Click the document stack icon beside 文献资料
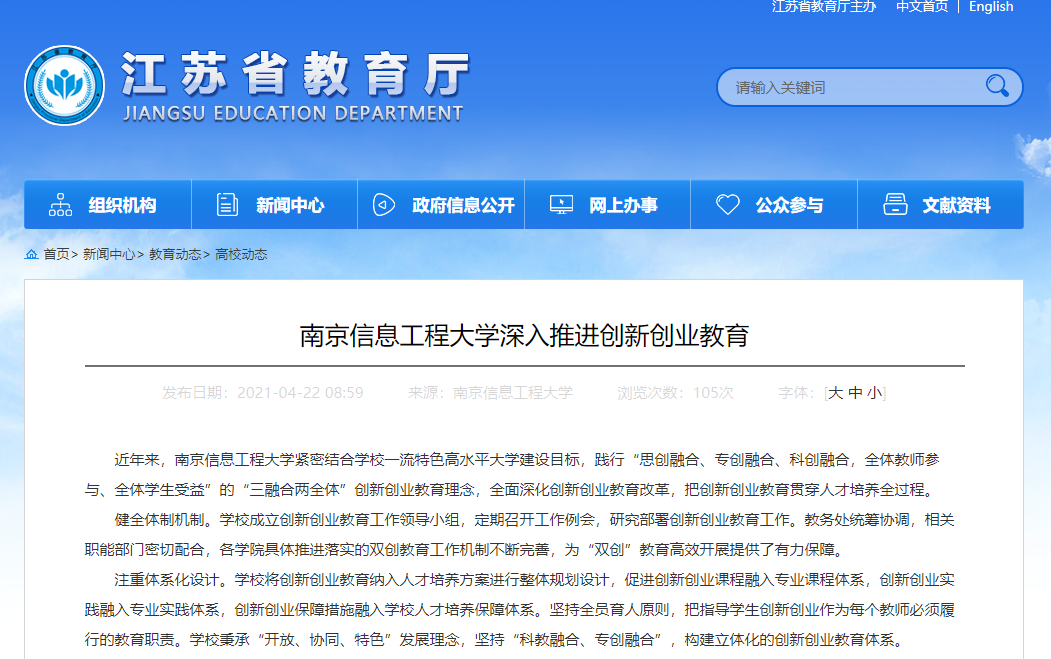Image resolution: width=1051 pixels, height=659 pixels. click(x=894, y=203)
